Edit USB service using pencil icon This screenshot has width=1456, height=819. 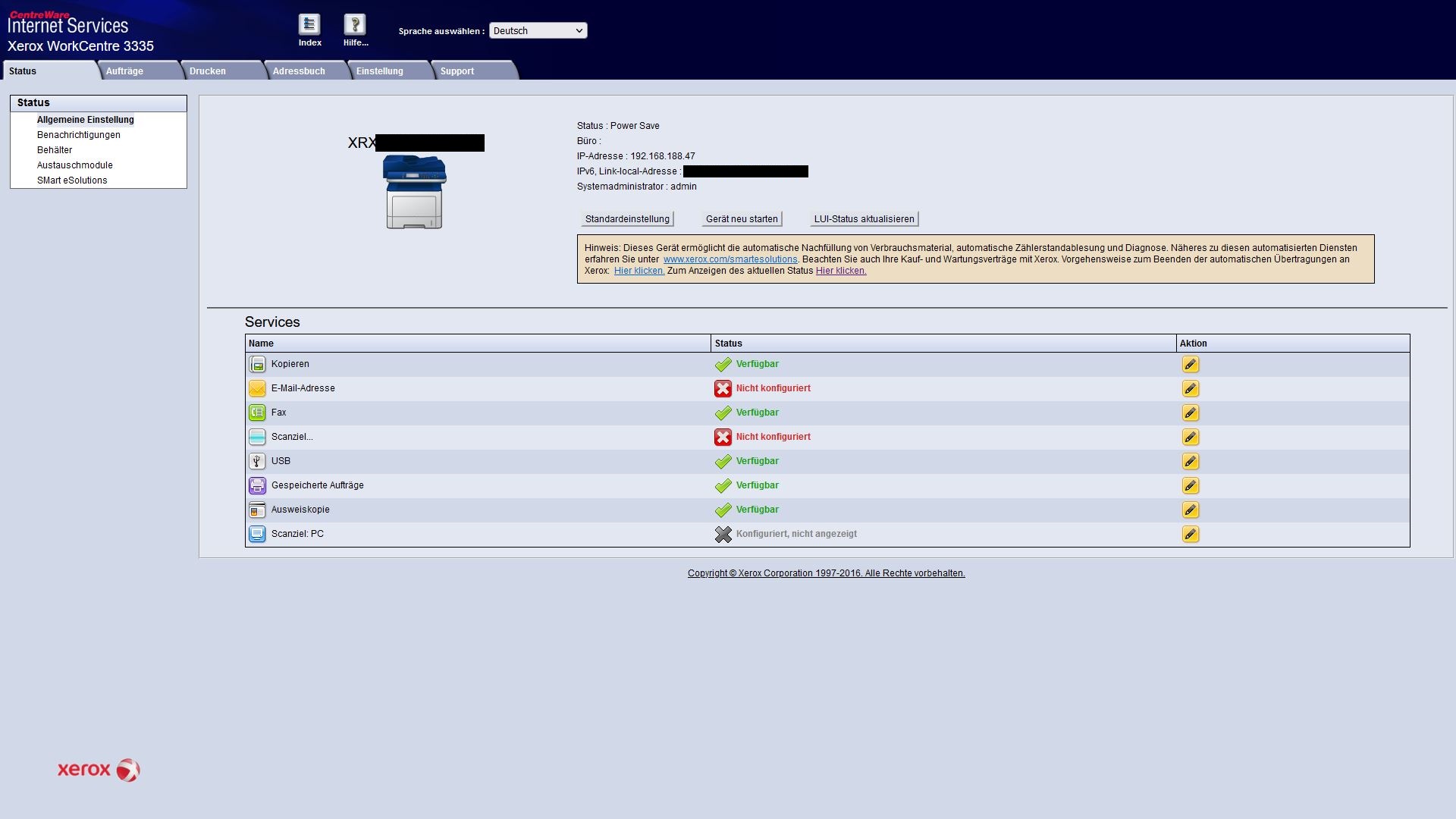pyautogui.click(x=1190, y=462)
